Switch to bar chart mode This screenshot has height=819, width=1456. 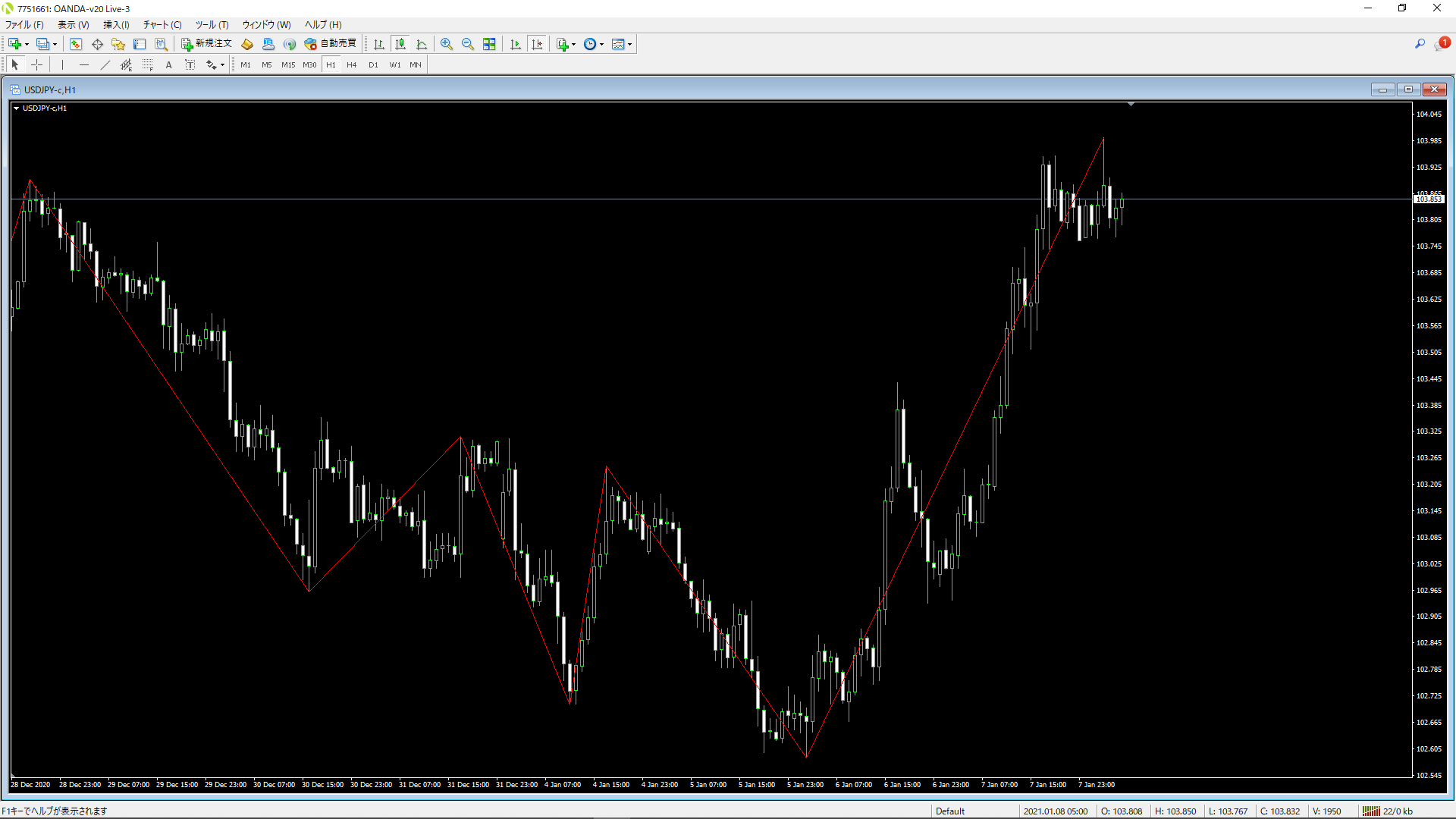(x=379, y=44)
